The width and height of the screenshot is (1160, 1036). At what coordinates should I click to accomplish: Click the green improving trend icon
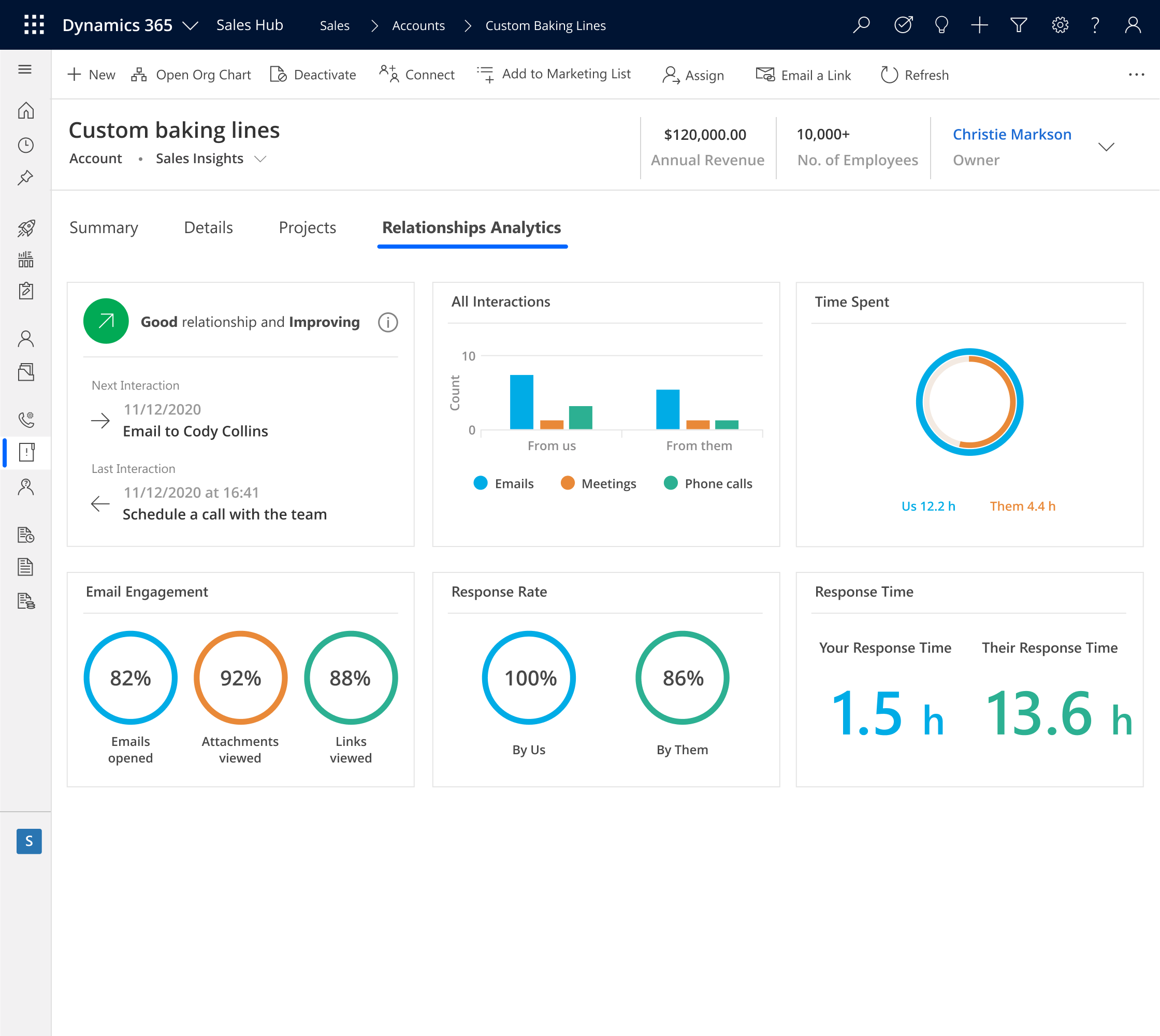(106, 321)
